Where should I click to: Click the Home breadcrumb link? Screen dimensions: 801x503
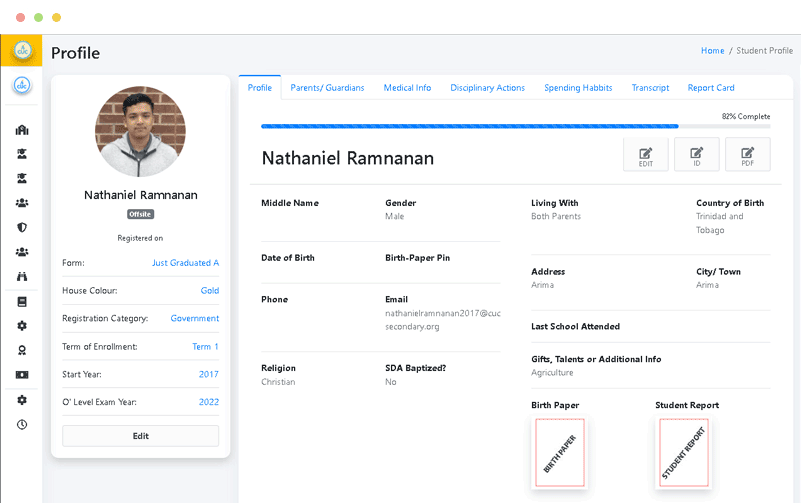click(712, 50)
